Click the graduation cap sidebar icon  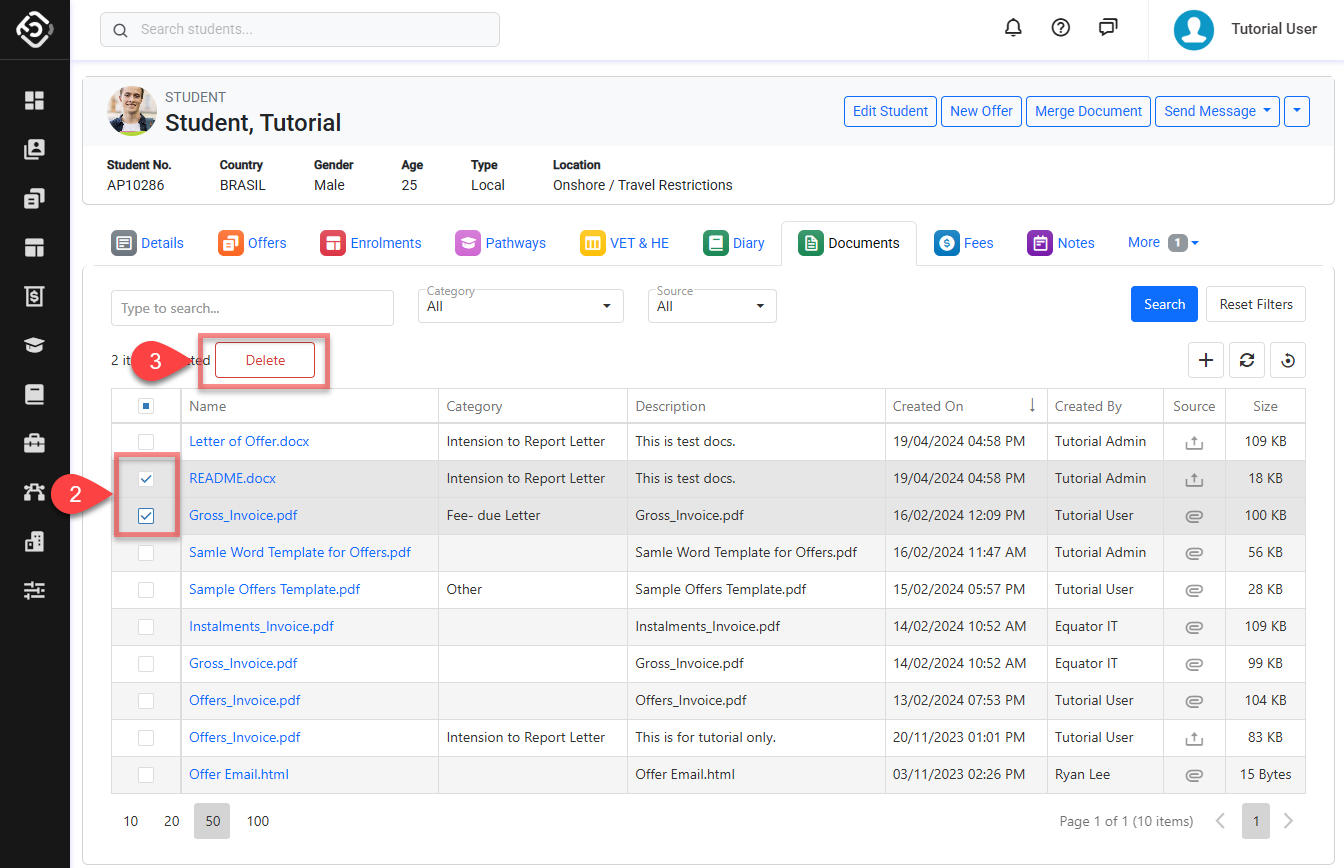[x=35, y=345]
